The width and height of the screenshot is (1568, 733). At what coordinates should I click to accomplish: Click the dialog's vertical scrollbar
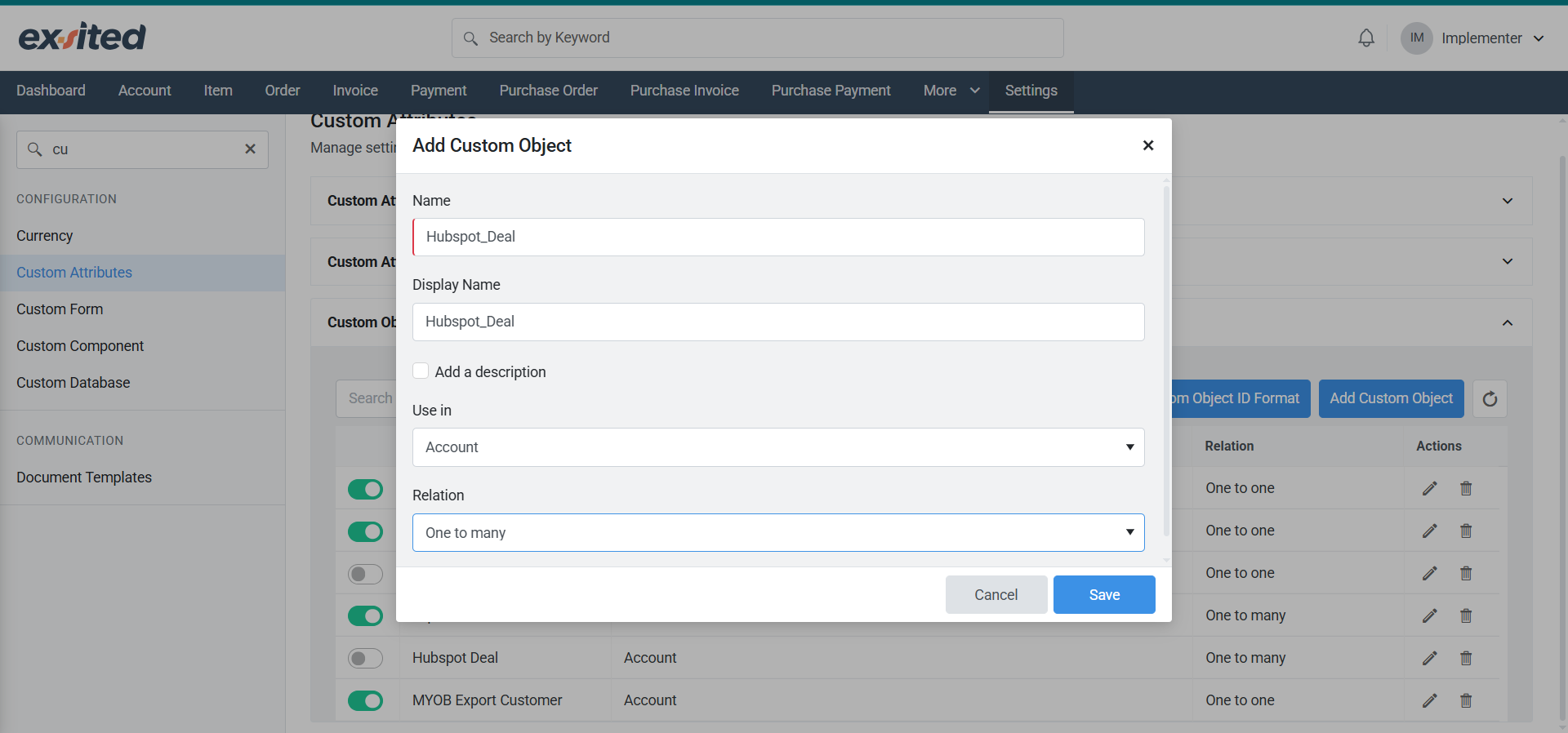[x=1166, y=359]
